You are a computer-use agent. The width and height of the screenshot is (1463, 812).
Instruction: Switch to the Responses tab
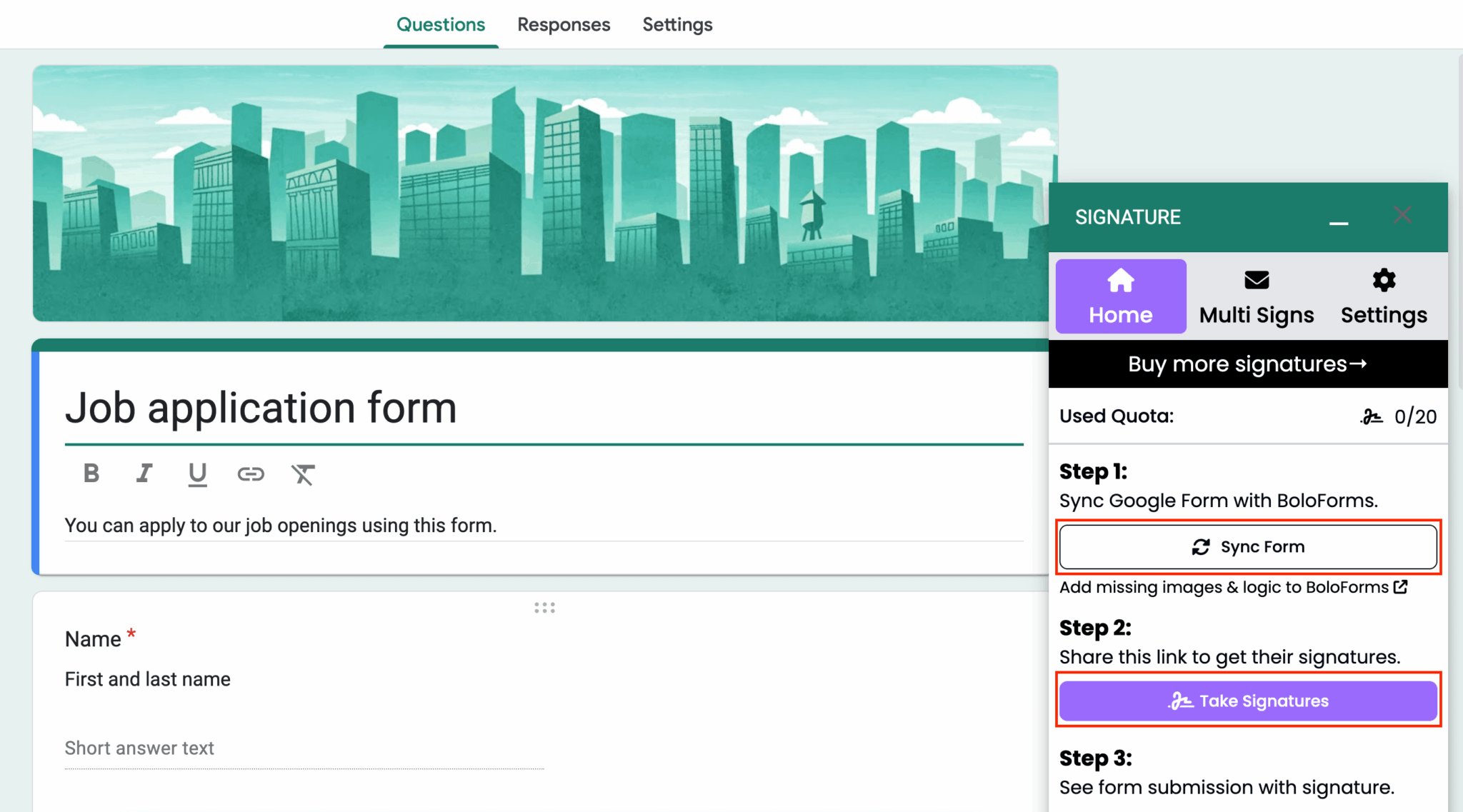[564, 24]
